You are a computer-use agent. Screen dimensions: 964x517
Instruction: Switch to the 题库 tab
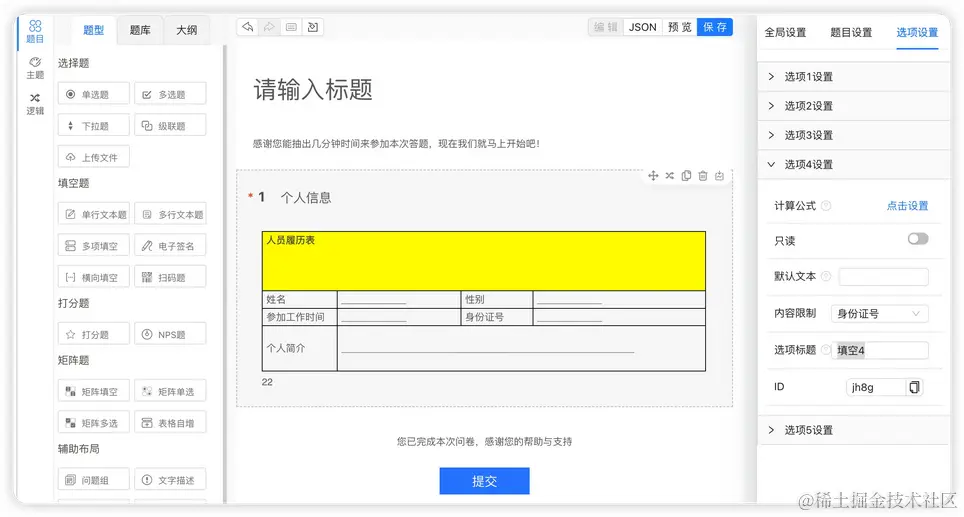click(x=140, y=30)
